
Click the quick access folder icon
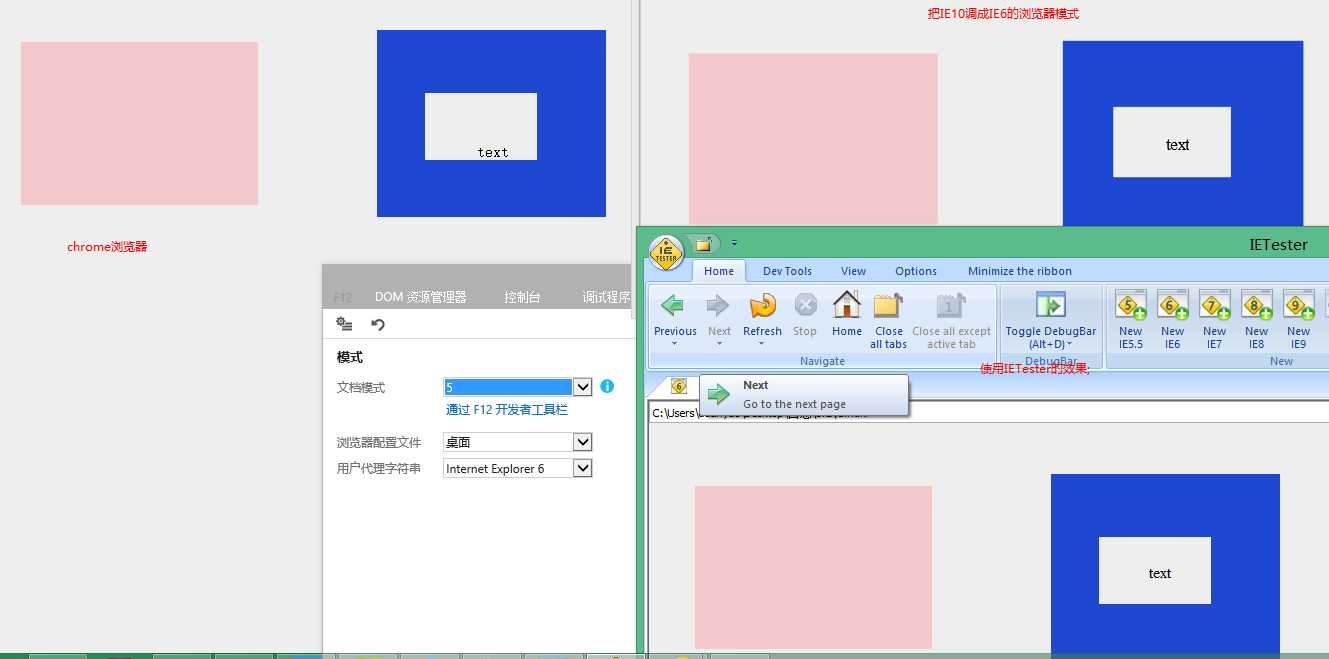point(703,244)
